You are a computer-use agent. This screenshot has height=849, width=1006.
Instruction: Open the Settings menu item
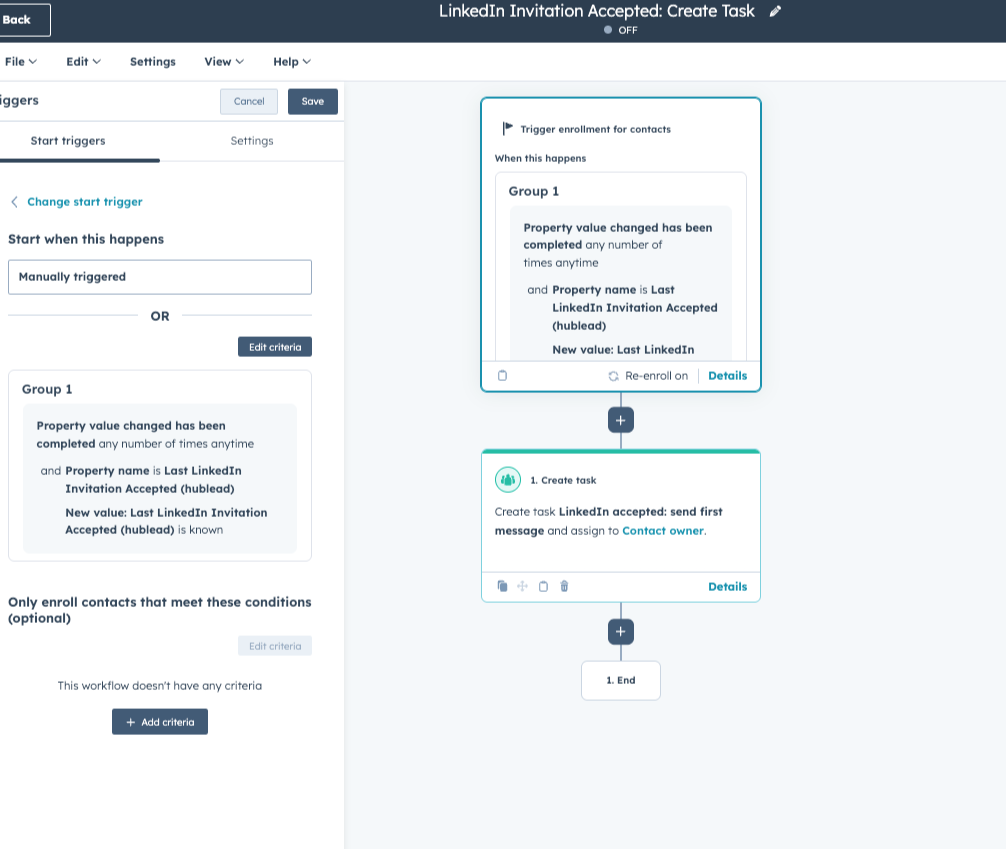coord(153,62)
